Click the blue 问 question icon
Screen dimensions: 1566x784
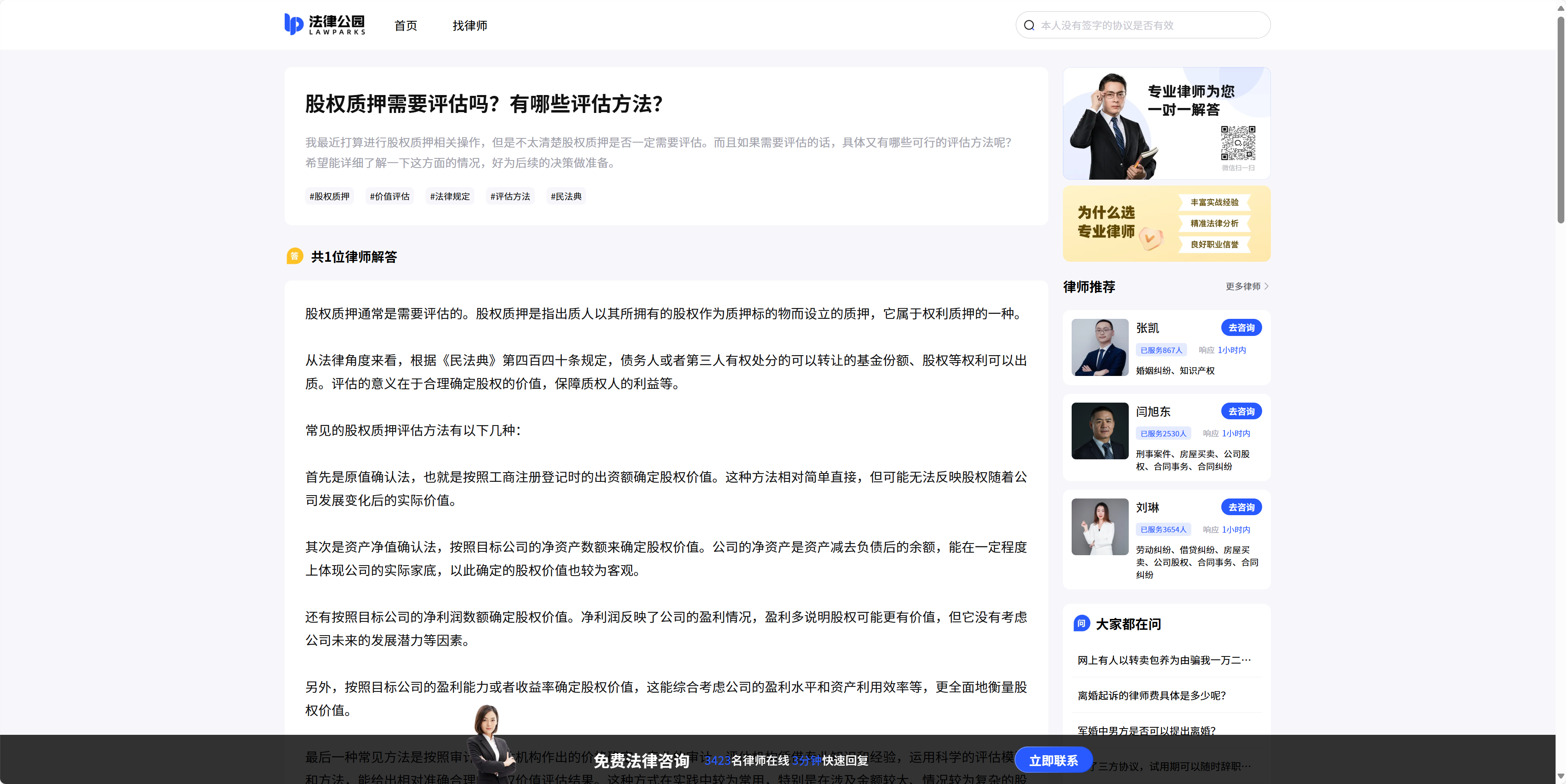tap(1082, 624)
